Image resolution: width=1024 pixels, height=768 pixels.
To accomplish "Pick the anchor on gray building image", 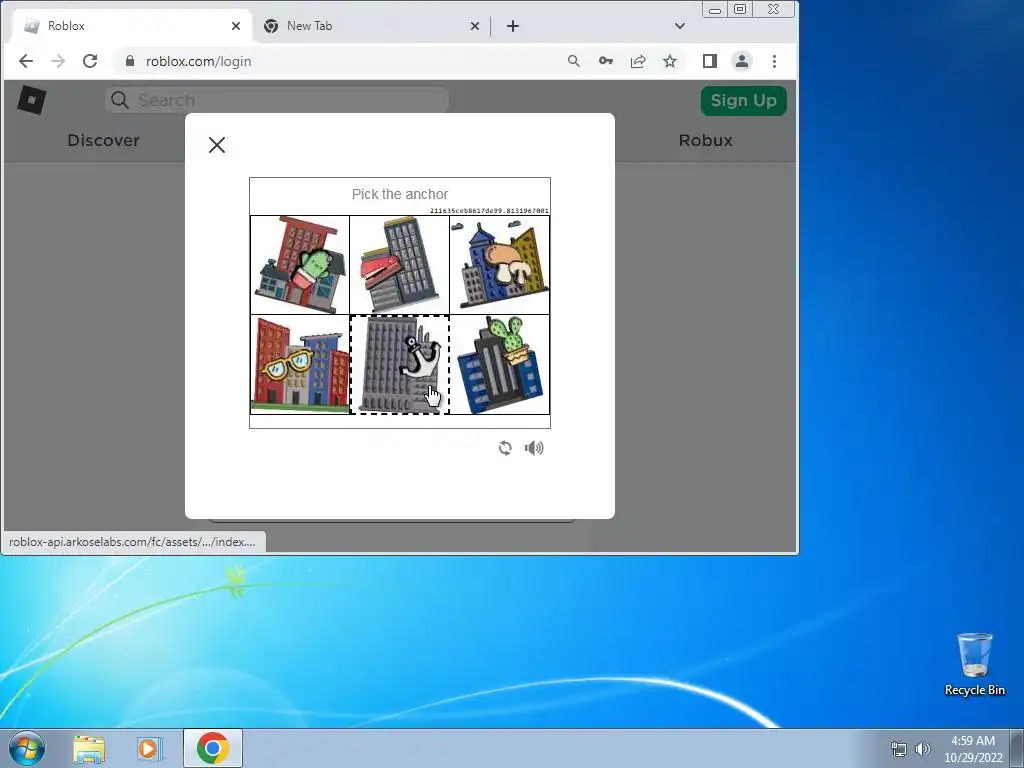I will point(400,364).
